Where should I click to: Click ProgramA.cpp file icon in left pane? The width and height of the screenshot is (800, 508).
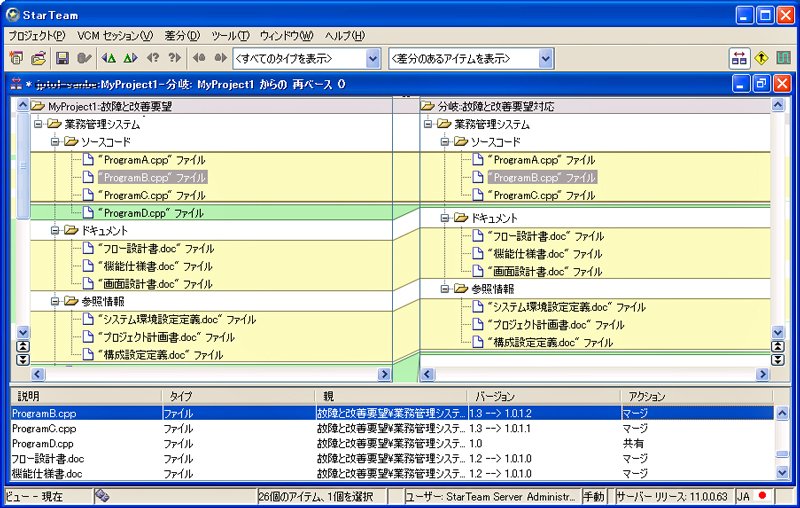(88, 160)
